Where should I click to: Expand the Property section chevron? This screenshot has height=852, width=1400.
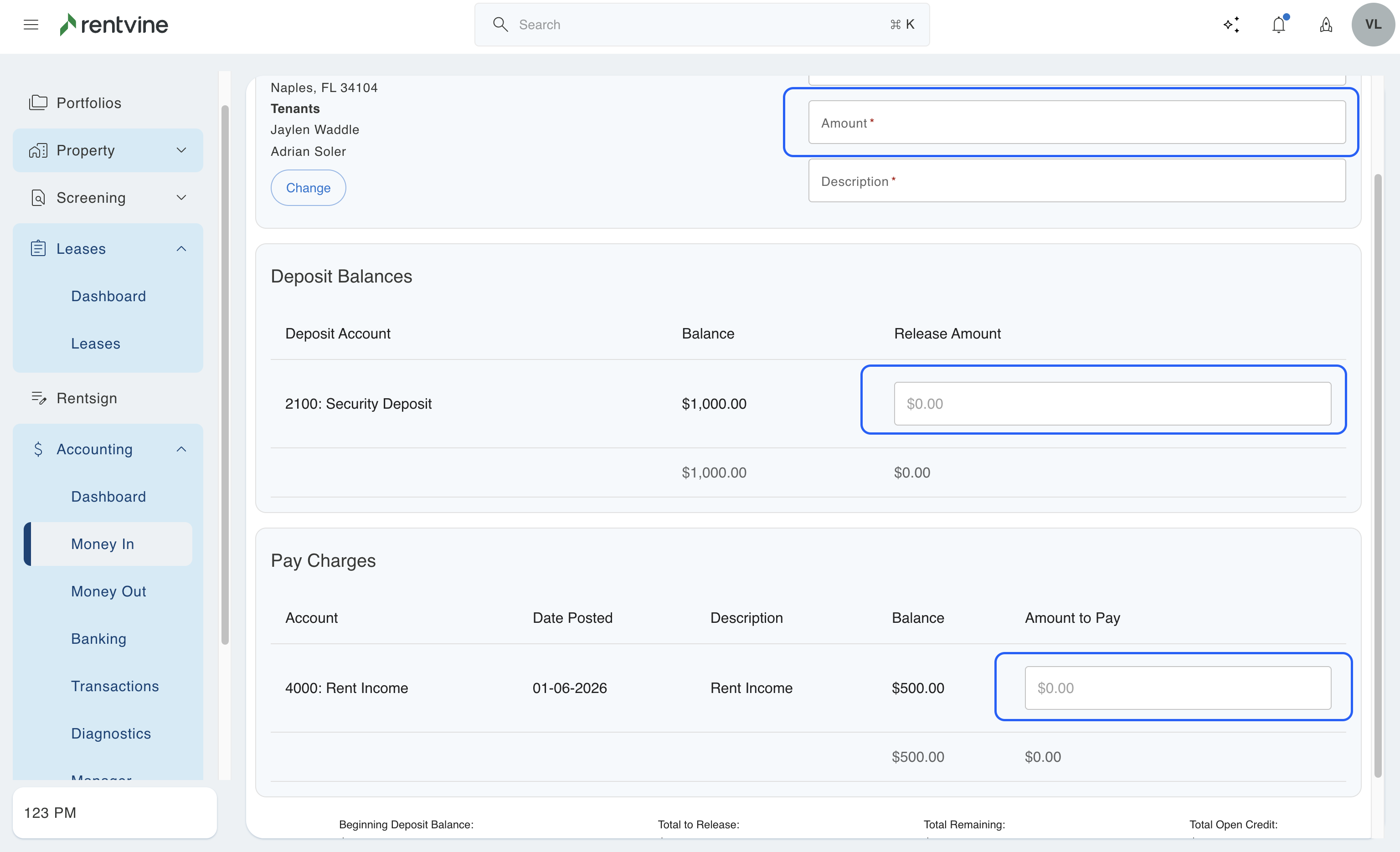[x=181, y=150]
